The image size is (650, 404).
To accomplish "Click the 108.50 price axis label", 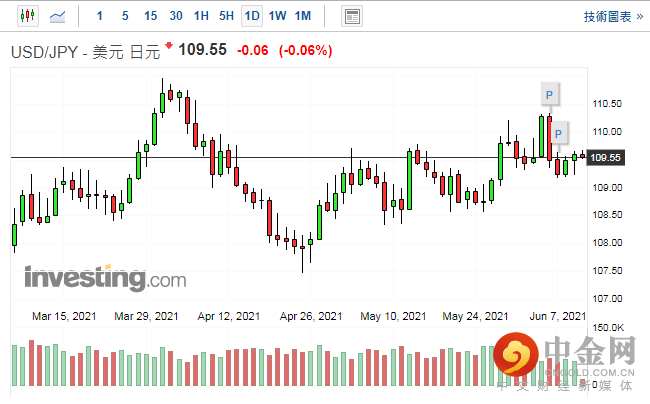I will coord(607,215).
